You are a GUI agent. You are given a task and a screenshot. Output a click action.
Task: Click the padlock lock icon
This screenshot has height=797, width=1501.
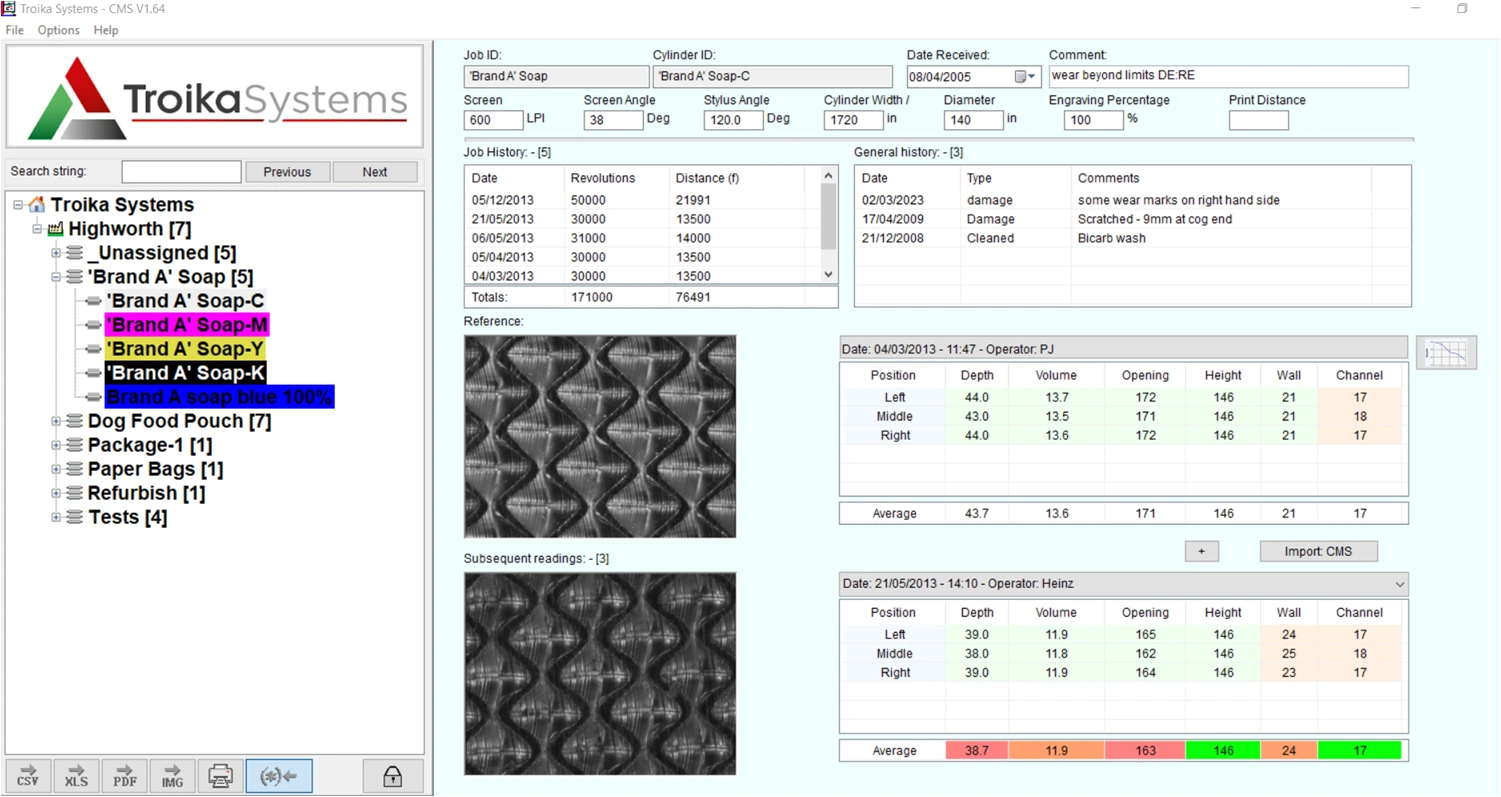coord(392,776)
